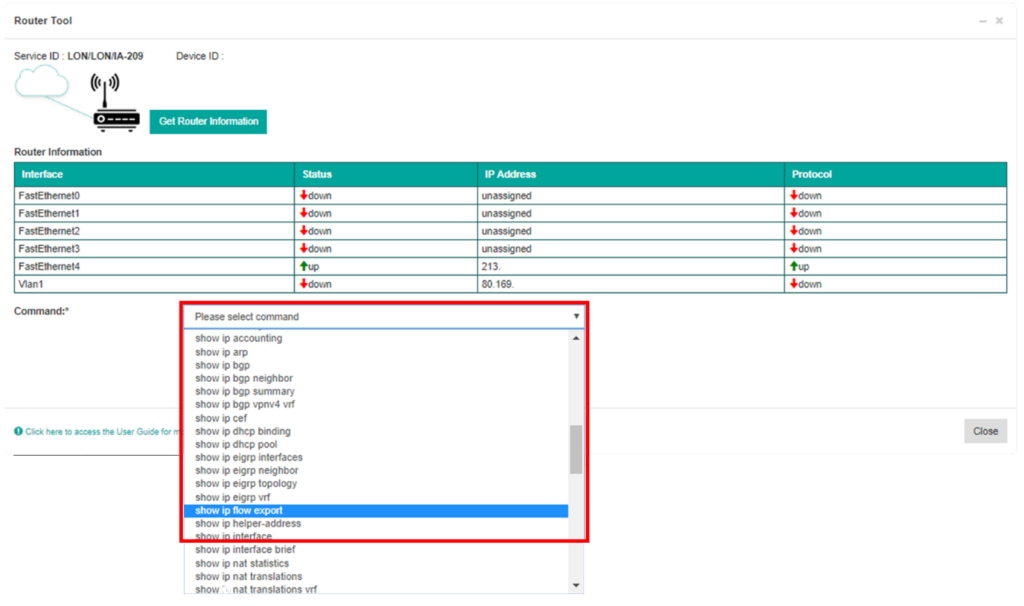Choose 'show ip bgp summary' option
The image size is (1024, 606).
click(x=244, y=391)
